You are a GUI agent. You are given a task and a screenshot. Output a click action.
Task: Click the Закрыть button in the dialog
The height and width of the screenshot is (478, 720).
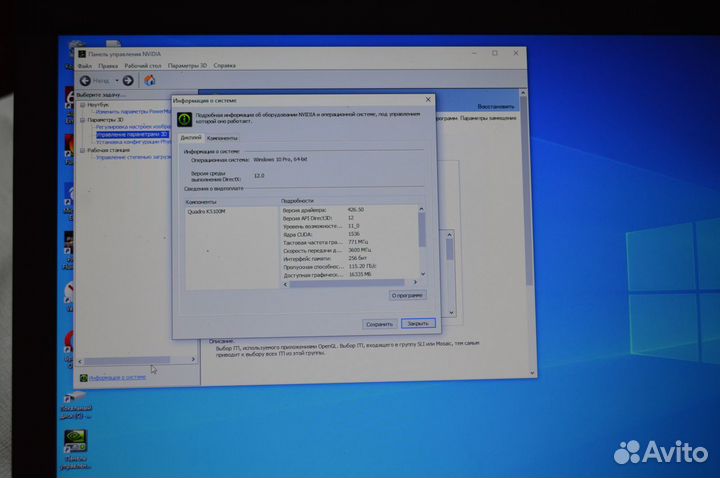pyautogui.click(x=418, y=324)
